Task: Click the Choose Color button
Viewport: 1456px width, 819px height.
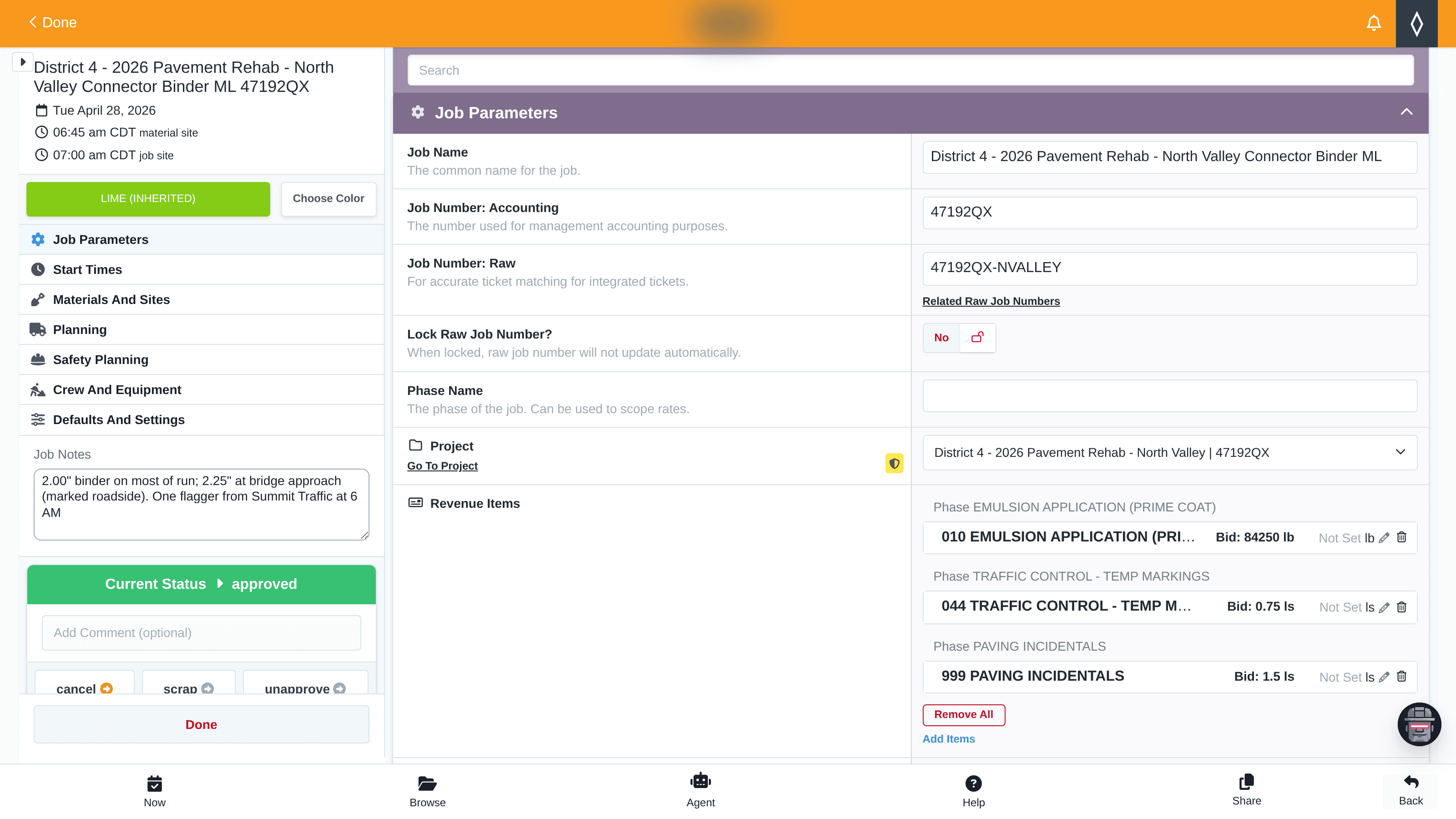Action: 329,199
